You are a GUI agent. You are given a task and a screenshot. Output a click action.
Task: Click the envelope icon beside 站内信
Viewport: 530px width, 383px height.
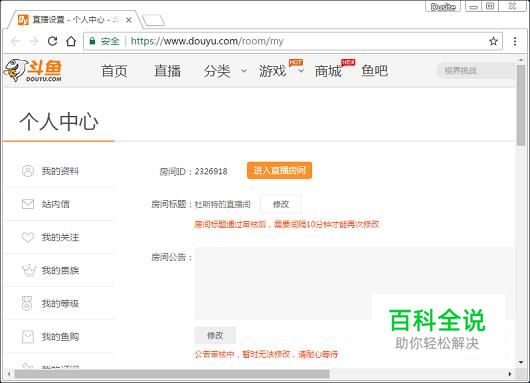pos(28,204)
